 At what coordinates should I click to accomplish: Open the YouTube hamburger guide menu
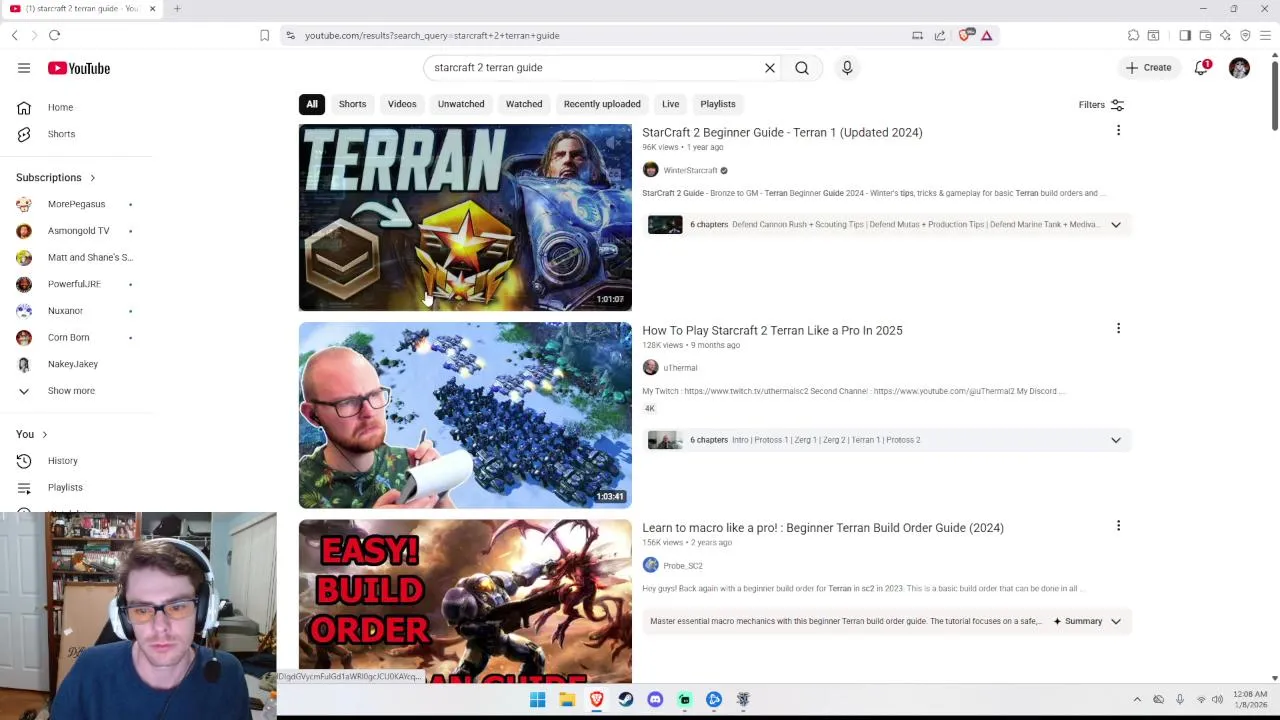(x=24, y=68)
